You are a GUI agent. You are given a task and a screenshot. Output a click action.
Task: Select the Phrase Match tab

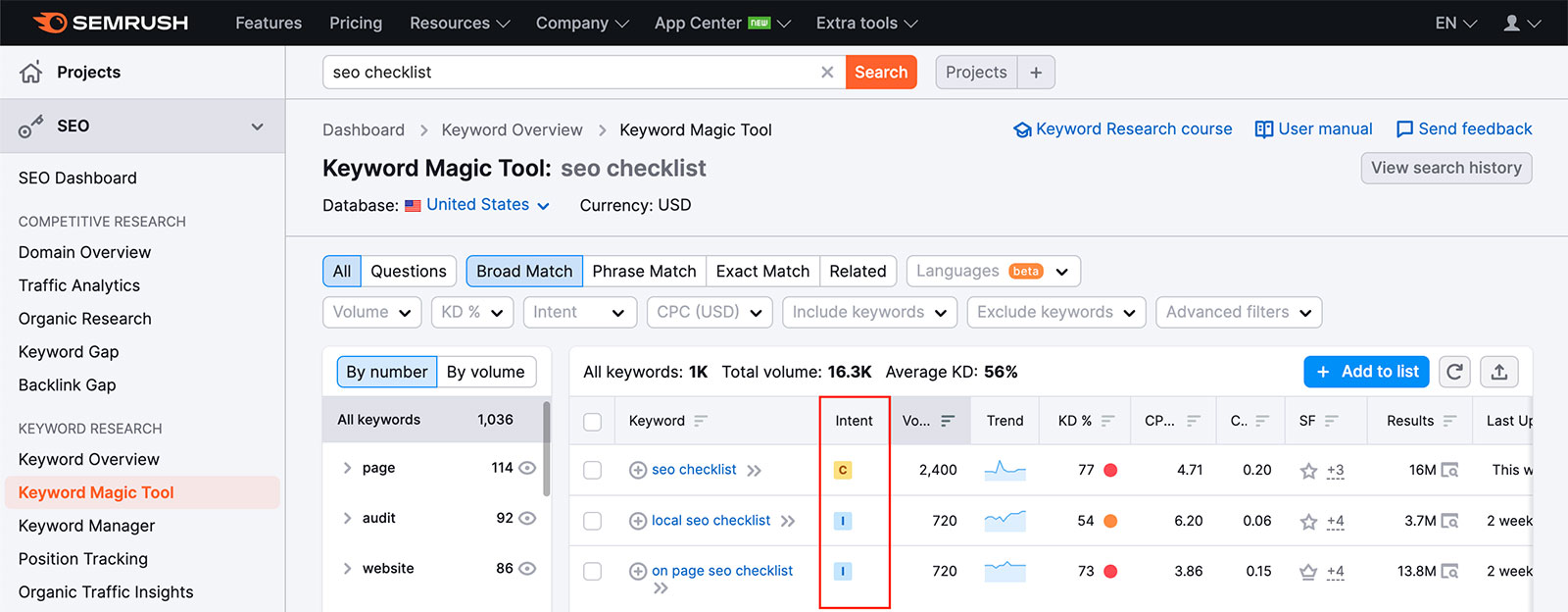[x=644, y=271]
